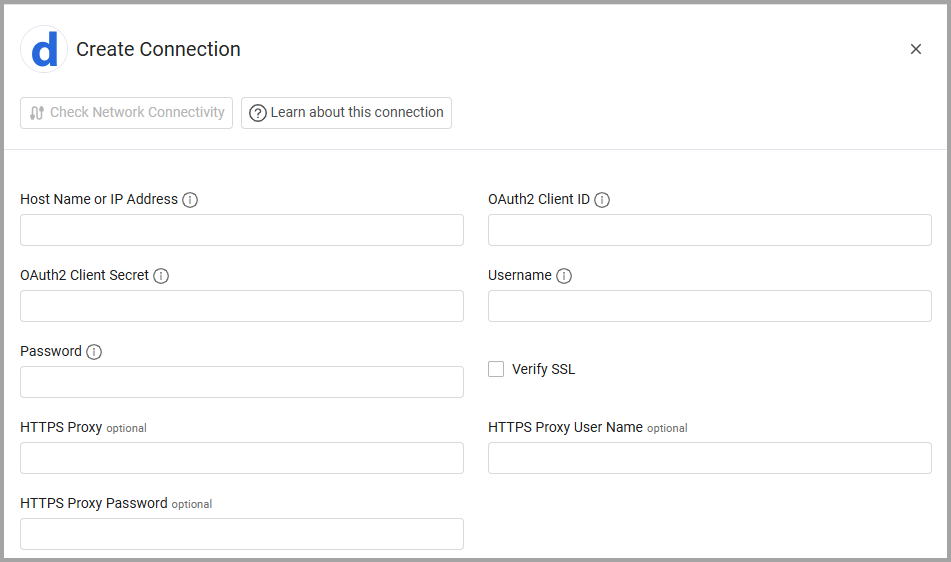This screenshot has height=562, width=951.
Task: Click the info icon beside Host Name or IP Address
Action: [x=190, y=200]
